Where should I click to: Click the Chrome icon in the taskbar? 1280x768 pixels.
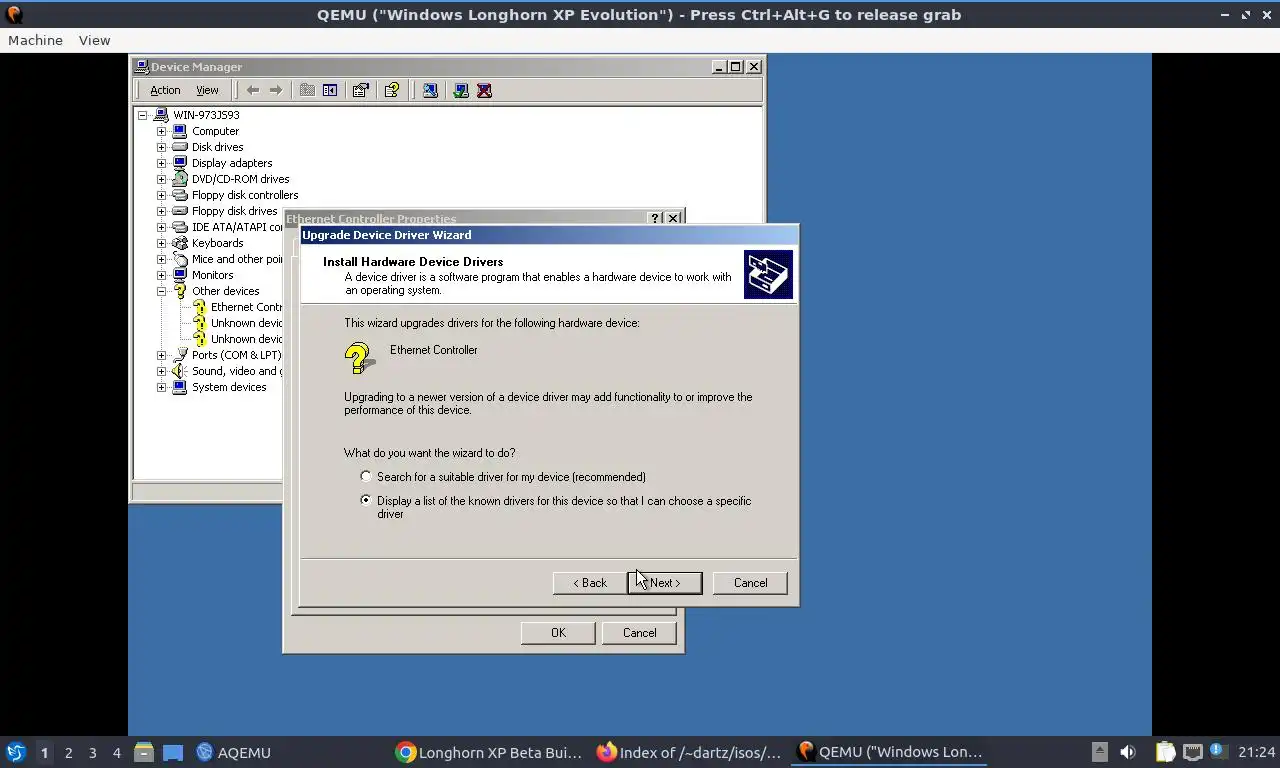pos(405,752)
